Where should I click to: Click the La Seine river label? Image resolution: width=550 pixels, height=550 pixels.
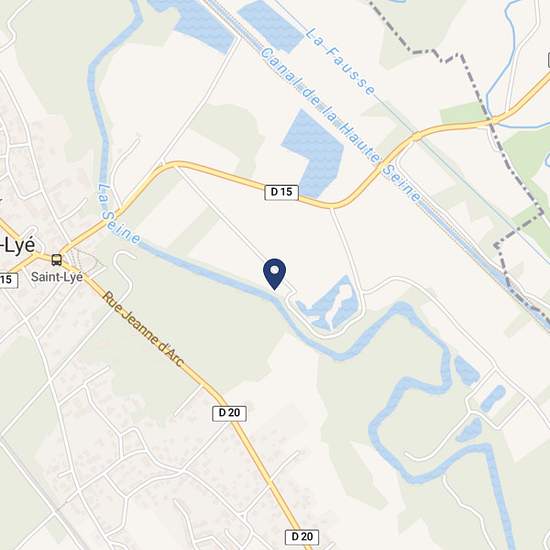coord(118,215)
